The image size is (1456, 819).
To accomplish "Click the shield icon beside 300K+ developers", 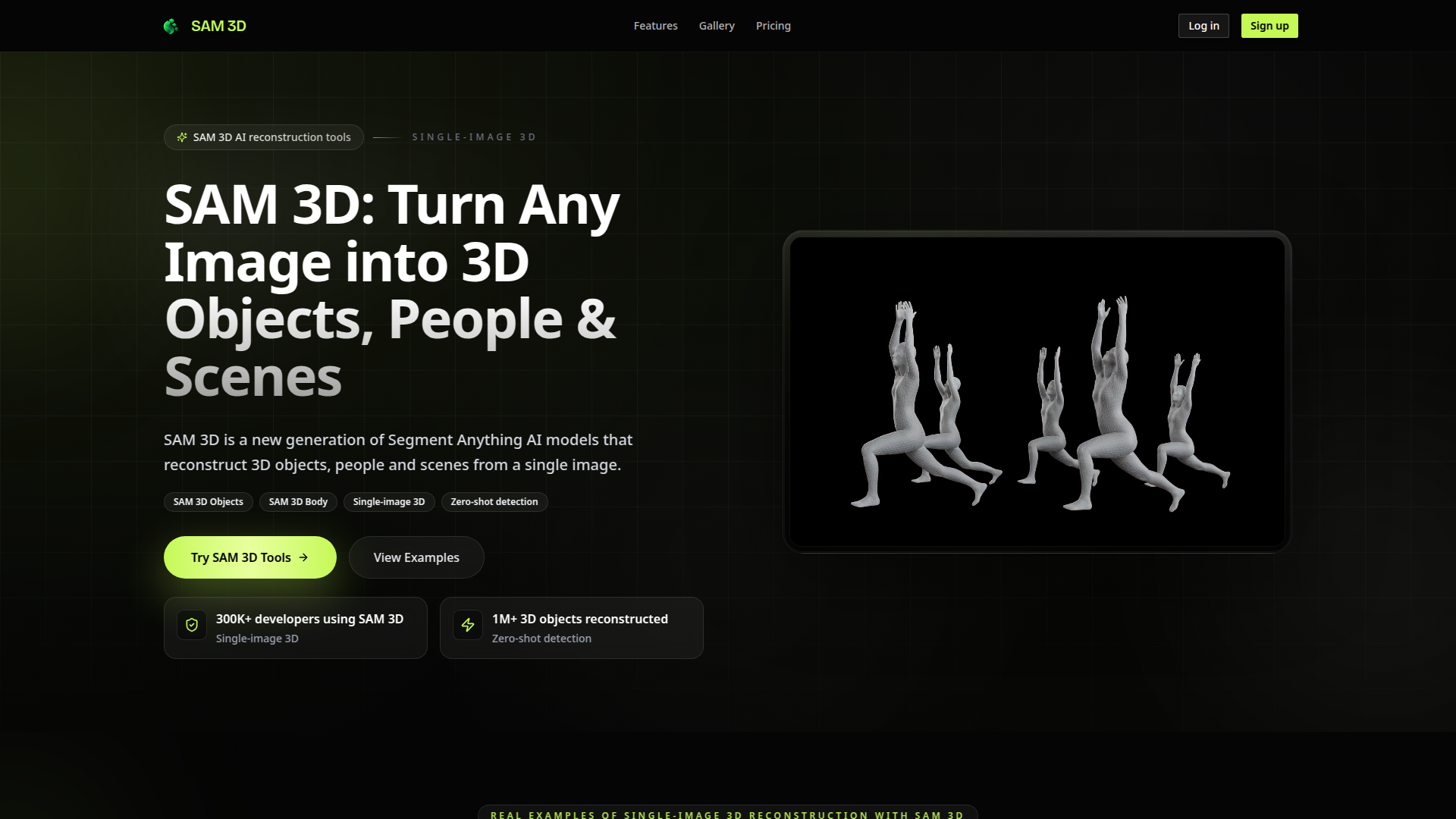I will (192, 625).
